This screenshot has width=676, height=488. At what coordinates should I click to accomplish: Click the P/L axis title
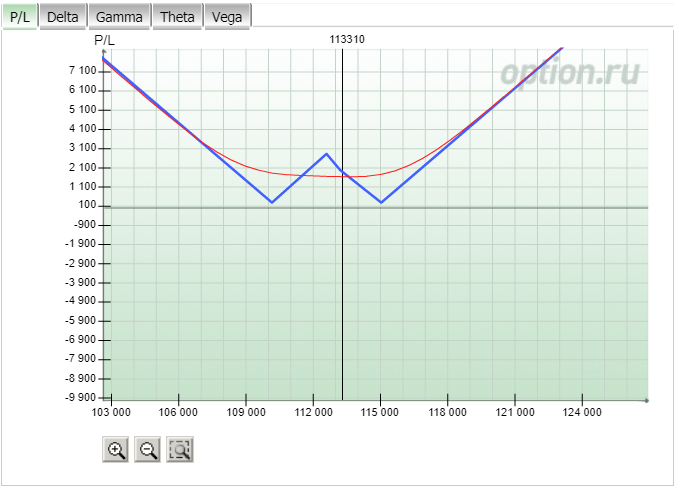(104, 41)
